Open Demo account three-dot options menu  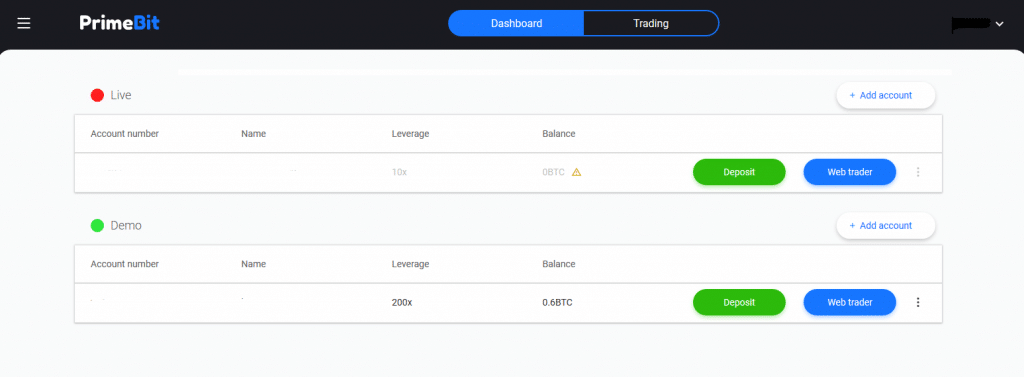pos(918,302)
